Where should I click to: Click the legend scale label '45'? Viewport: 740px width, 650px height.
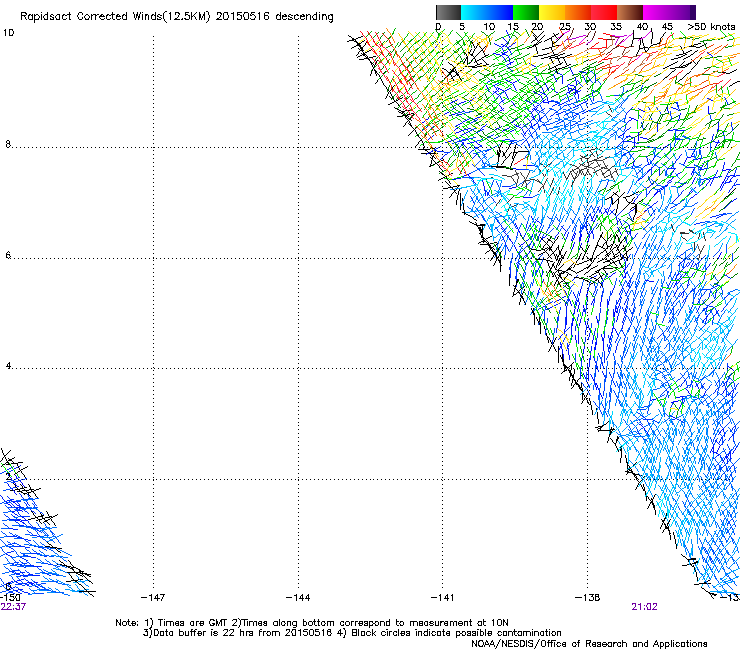coord(667,27)
